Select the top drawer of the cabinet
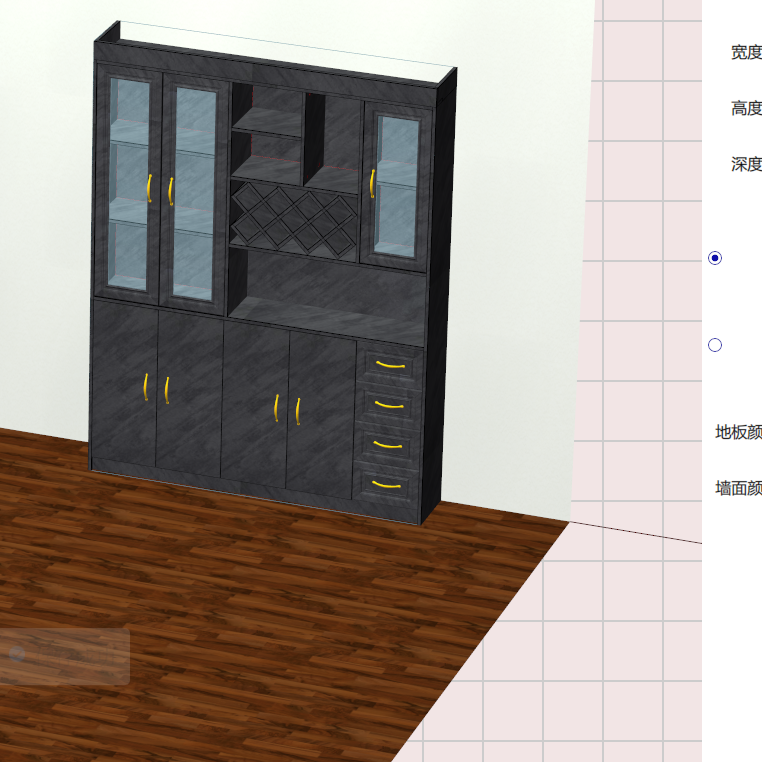The height and width of the screenshot is (762, 762). 389,366
